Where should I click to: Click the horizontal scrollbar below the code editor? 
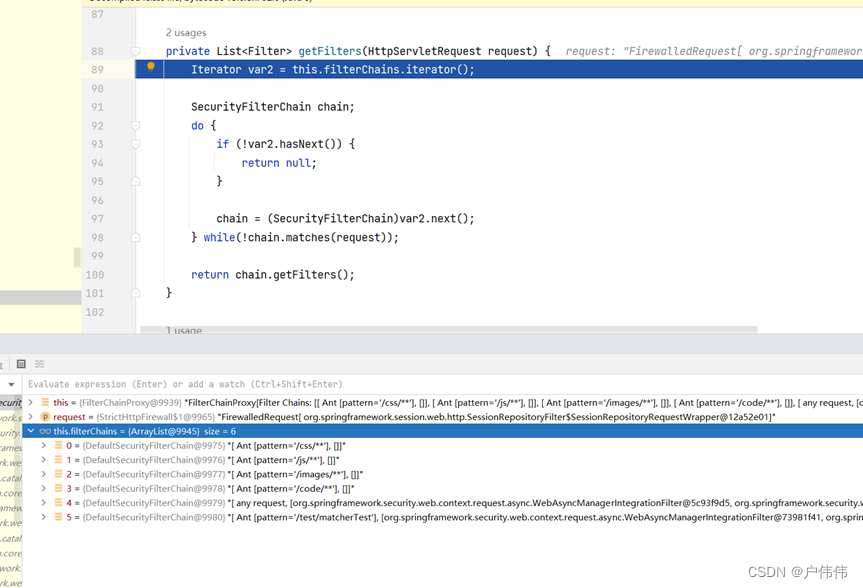pos(449,329)
